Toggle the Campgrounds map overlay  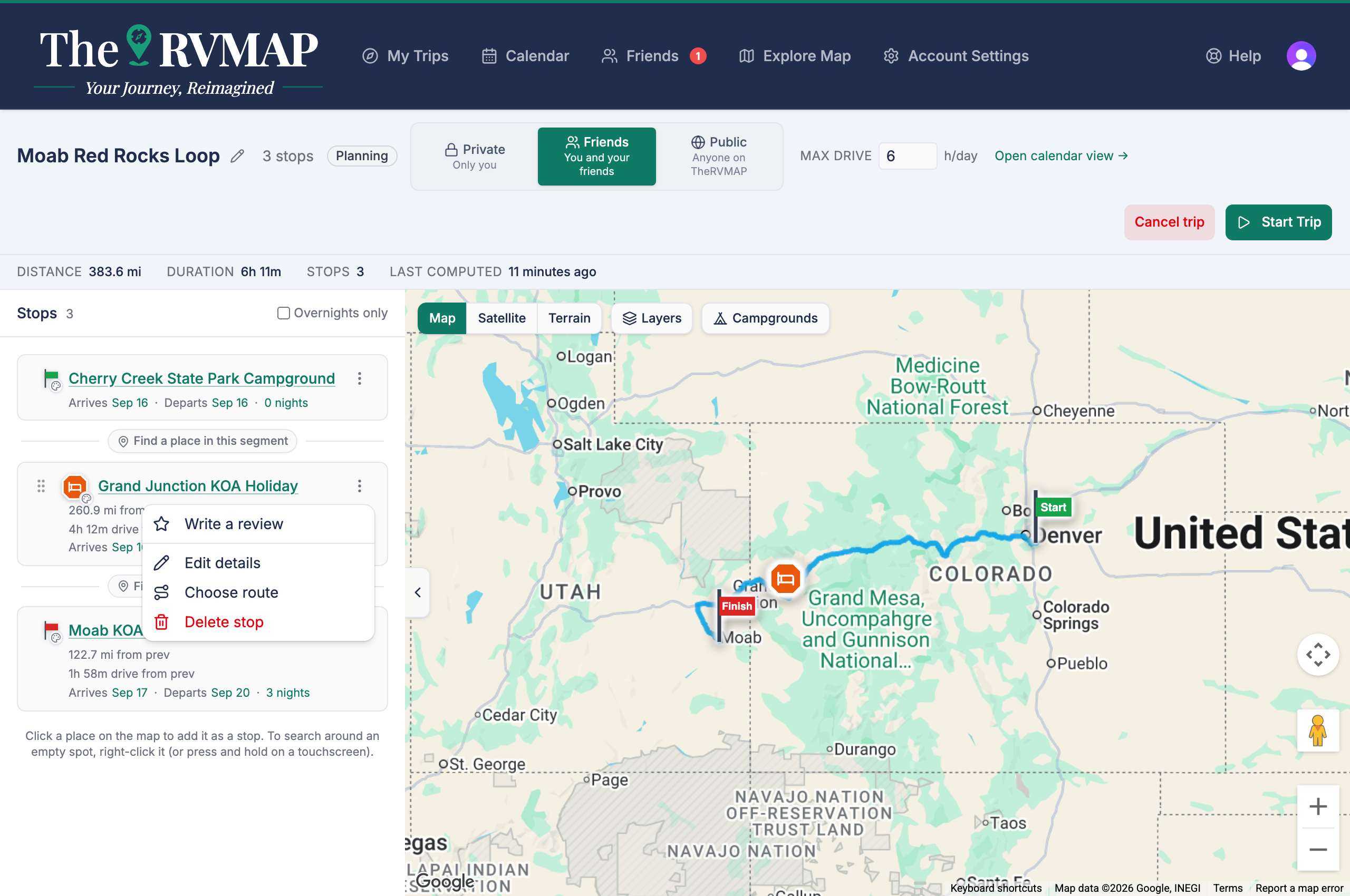coord(765,318)
